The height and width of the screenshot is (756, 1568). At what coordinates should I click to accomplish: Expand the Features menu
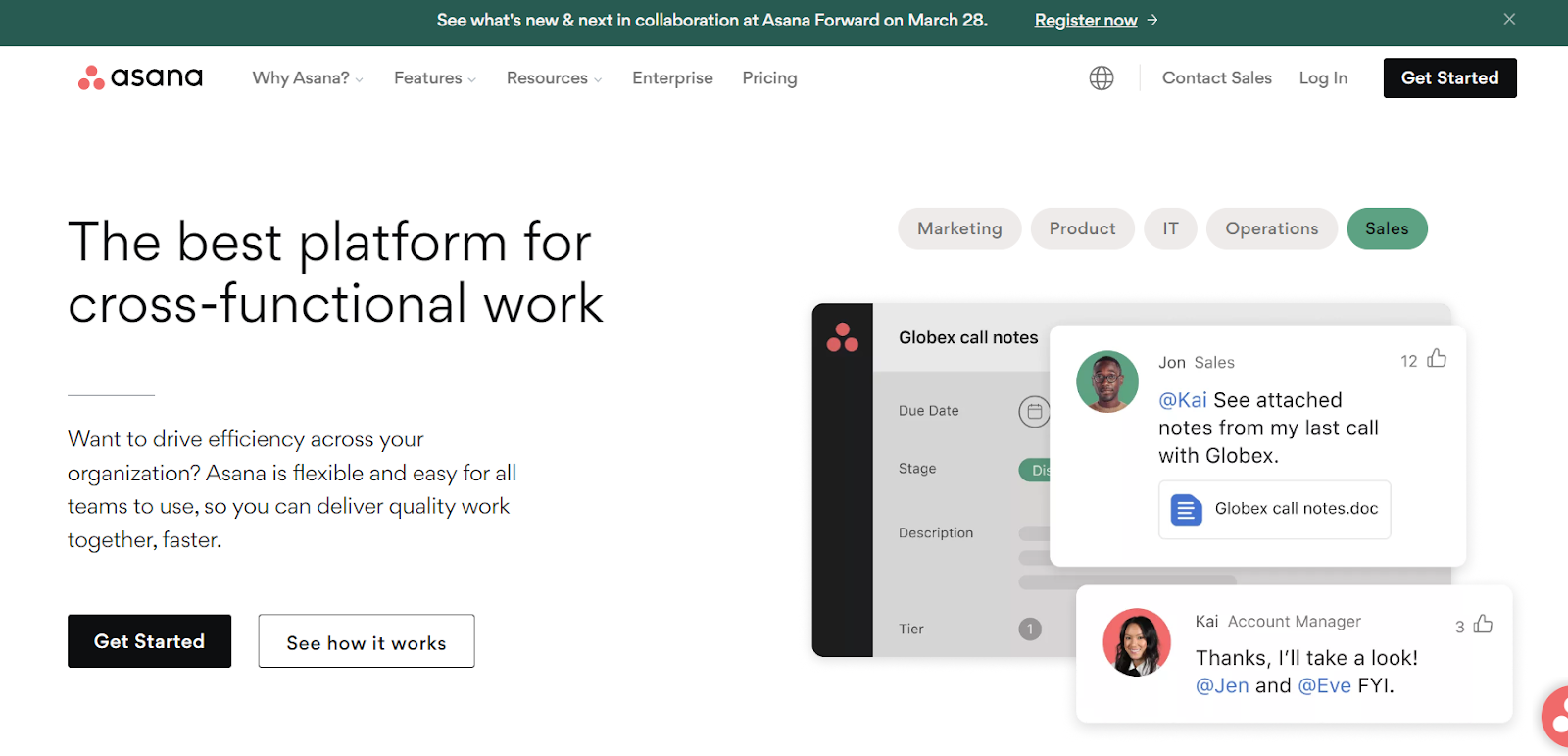click(x=435, y=78)
